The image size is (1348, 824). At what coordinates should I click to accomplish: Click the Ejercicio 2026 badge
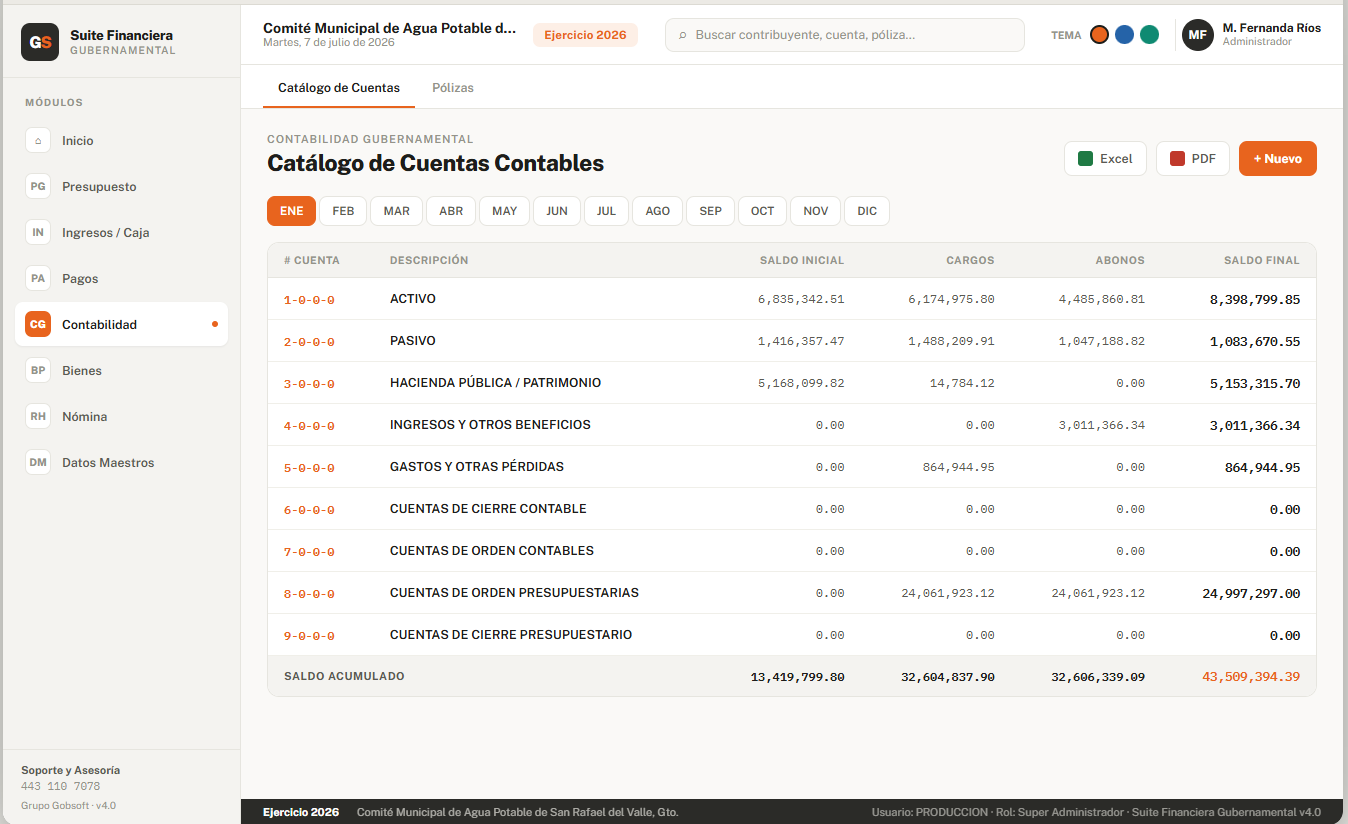point(585,35)
